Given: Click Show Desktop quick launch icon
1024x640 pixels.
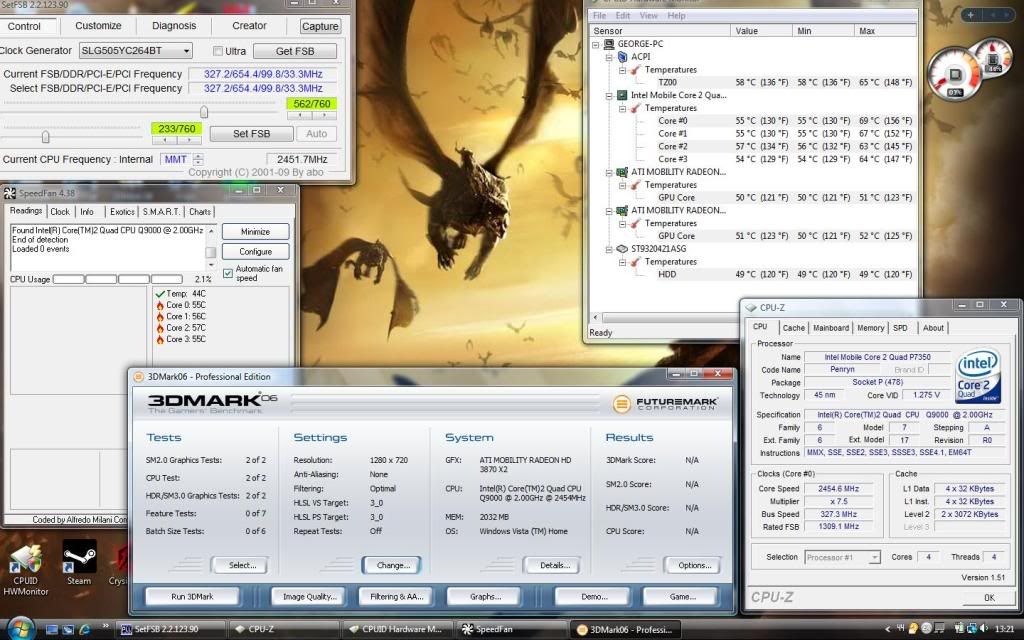Looking at the screenshot, I should pyautogui.click(x=52, y=630).
